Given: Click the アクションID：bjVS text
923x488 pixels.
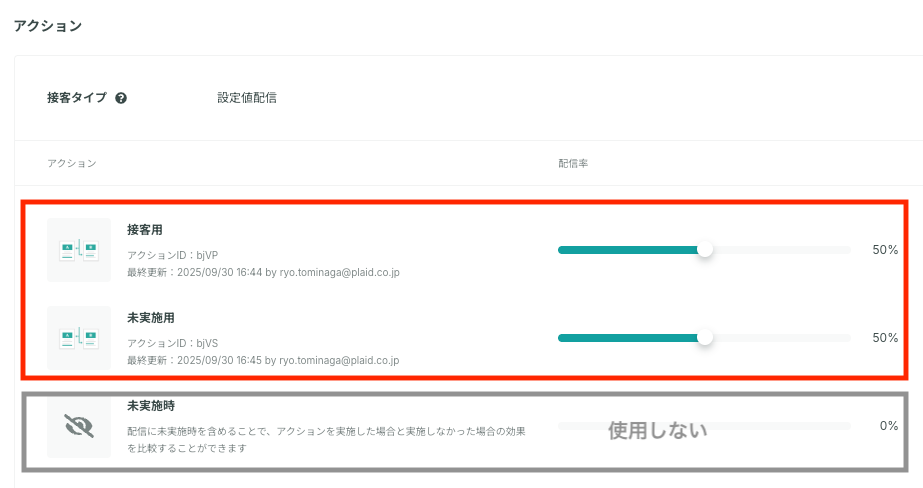Looking at the screenshot, I should click(x=172, y=343).
